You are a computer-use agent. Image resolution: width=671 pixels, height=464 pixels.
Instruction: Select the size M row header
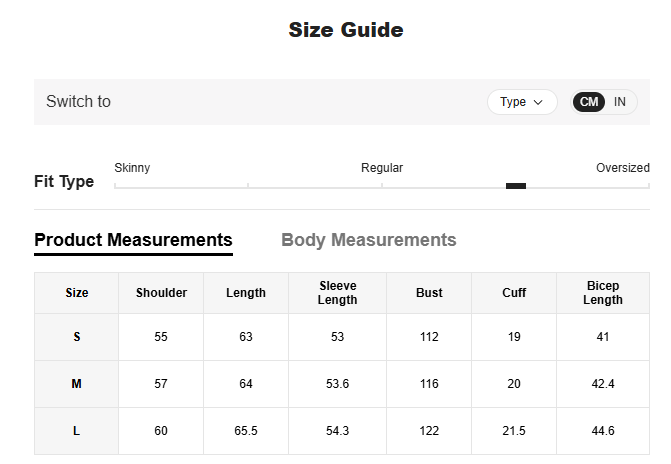(77, 384)
